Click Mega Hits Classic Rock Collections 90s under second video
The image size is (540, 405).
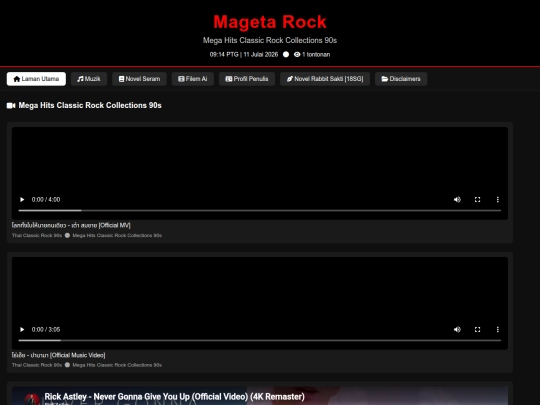click(x=117, y=365)
